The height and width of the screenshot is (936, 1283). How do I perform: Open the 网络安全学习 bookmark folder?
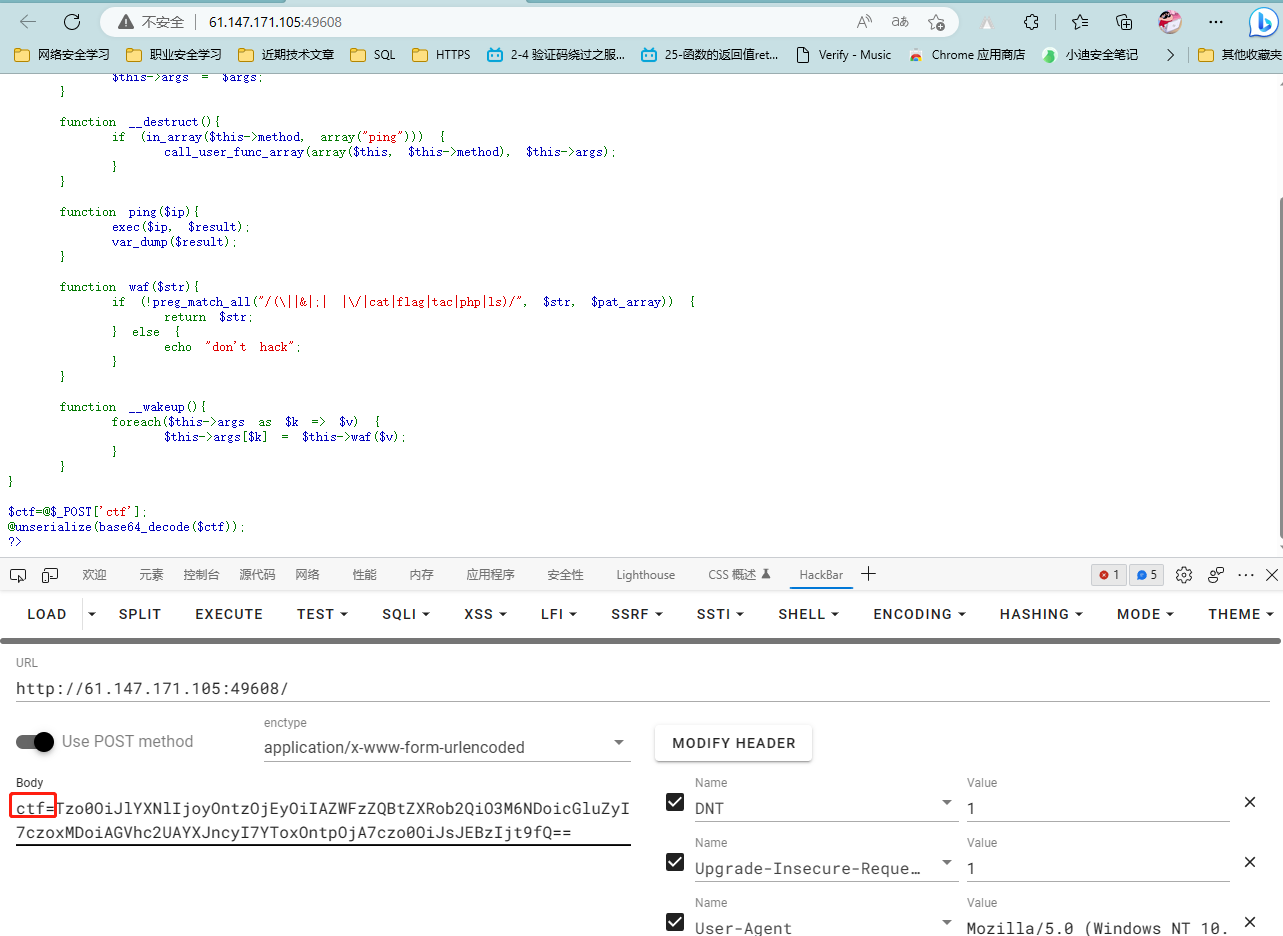tap(62, 55)
